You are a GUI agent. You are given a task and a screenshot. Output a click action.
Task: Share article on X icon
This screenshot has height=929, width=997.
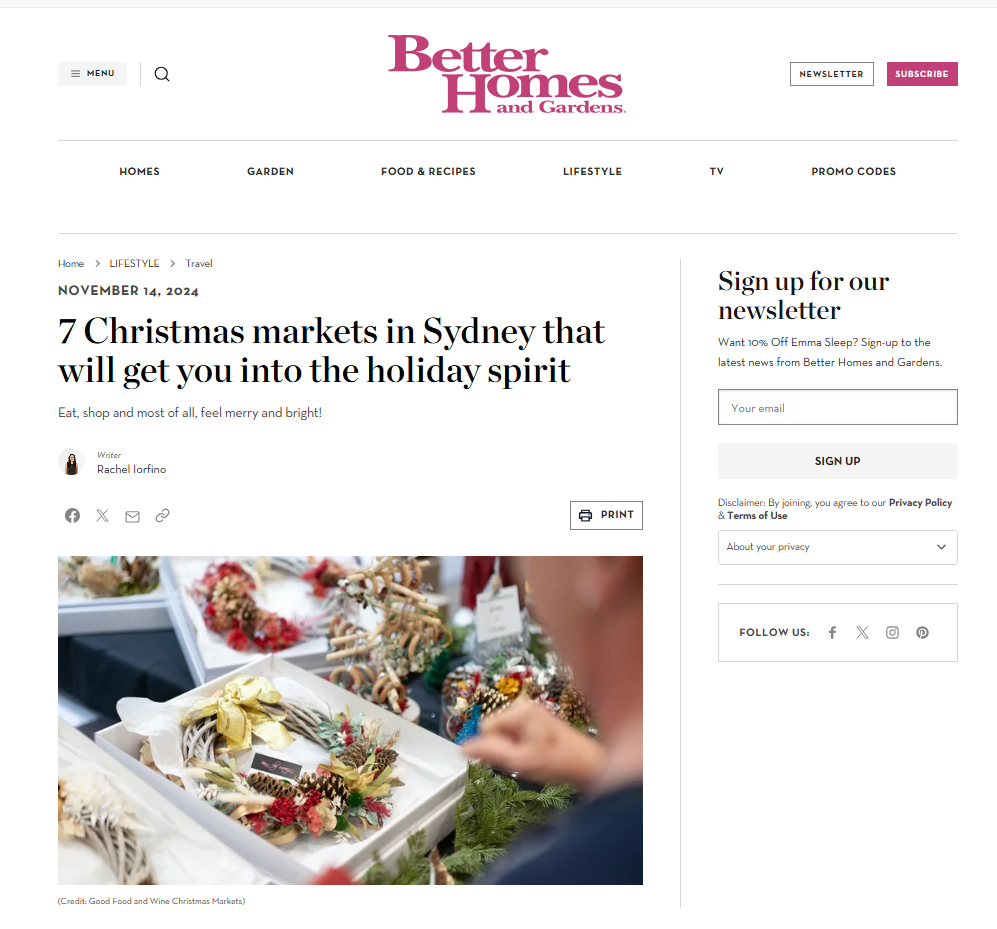(x=102, y=515)
